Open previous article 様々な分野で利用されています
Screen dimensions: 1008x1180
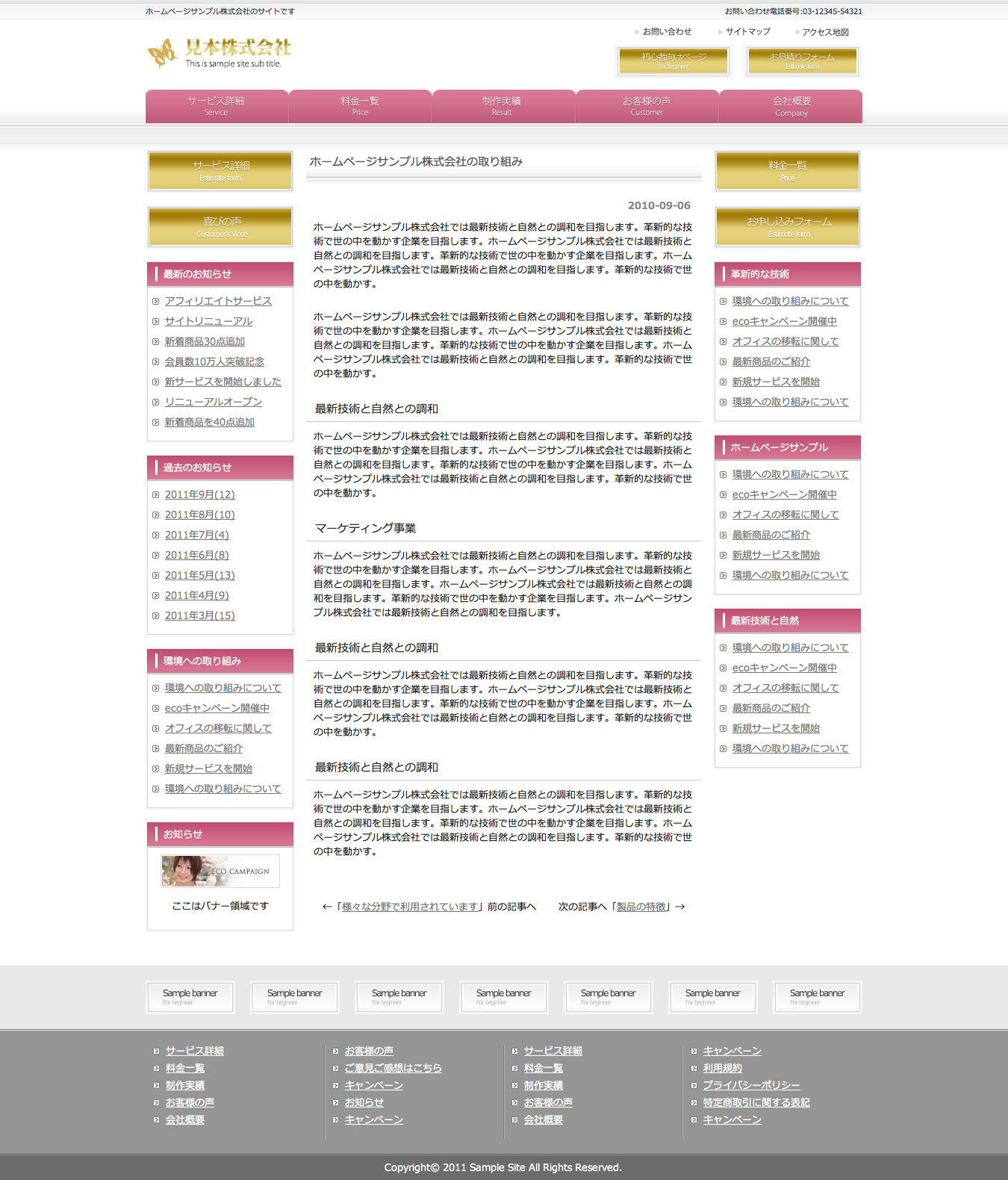point(409,907)
